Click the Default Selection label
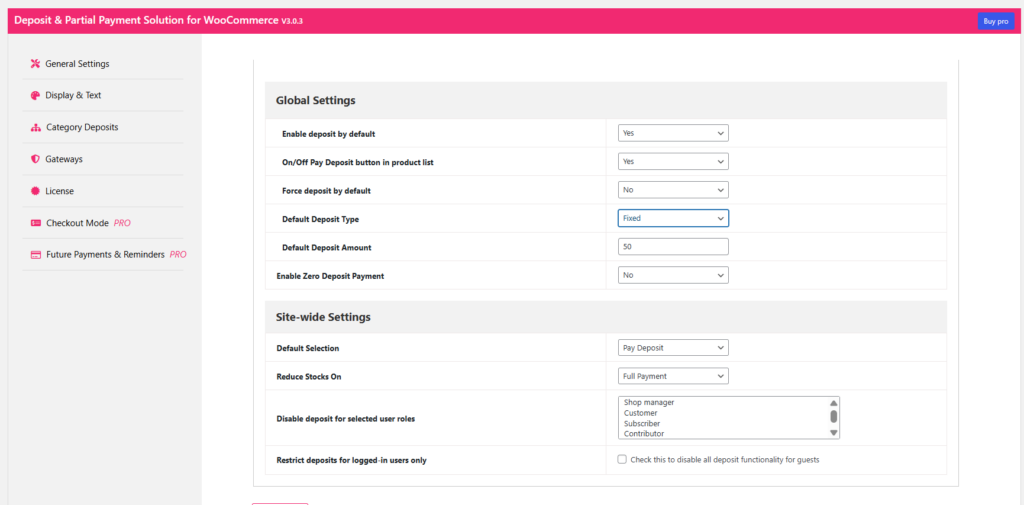The height and width of the screenshot is (505, 1024). (308, 349)
